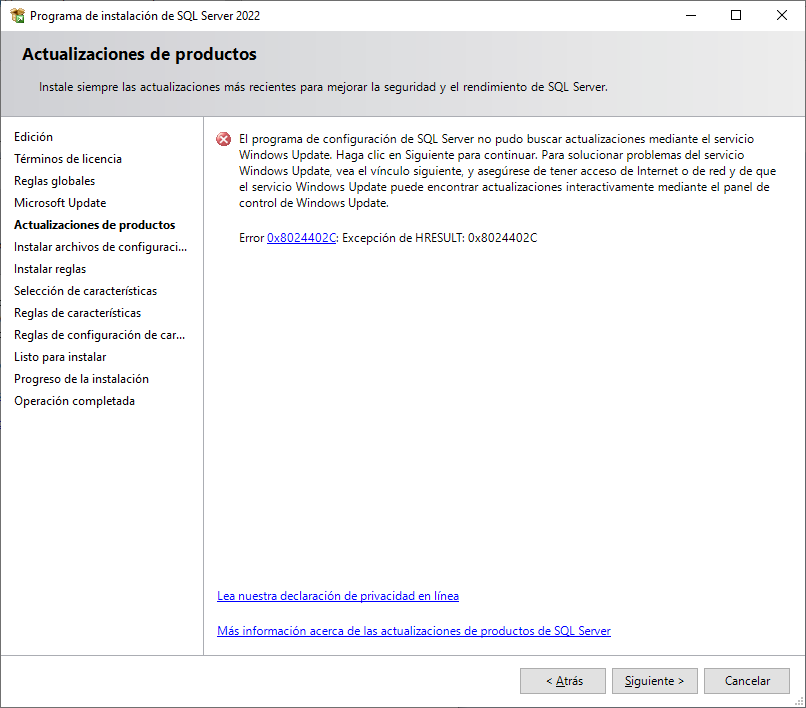Screen dimensions: 806x708
Task: Cancel the installation with the Cancelar button
Action: [x=747, y=680]
